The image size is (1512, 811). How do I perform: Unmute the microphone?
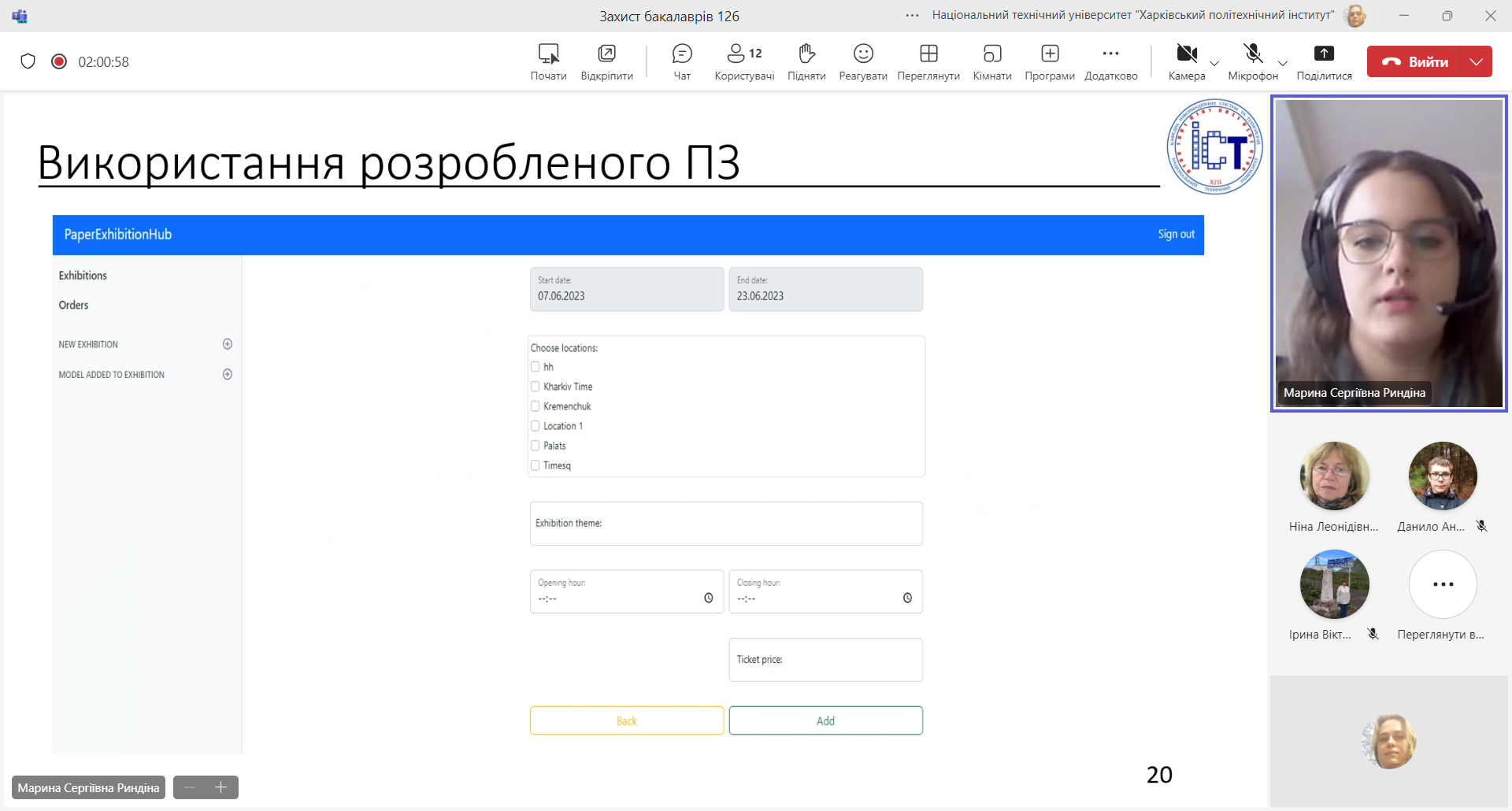click(1252, 61)
